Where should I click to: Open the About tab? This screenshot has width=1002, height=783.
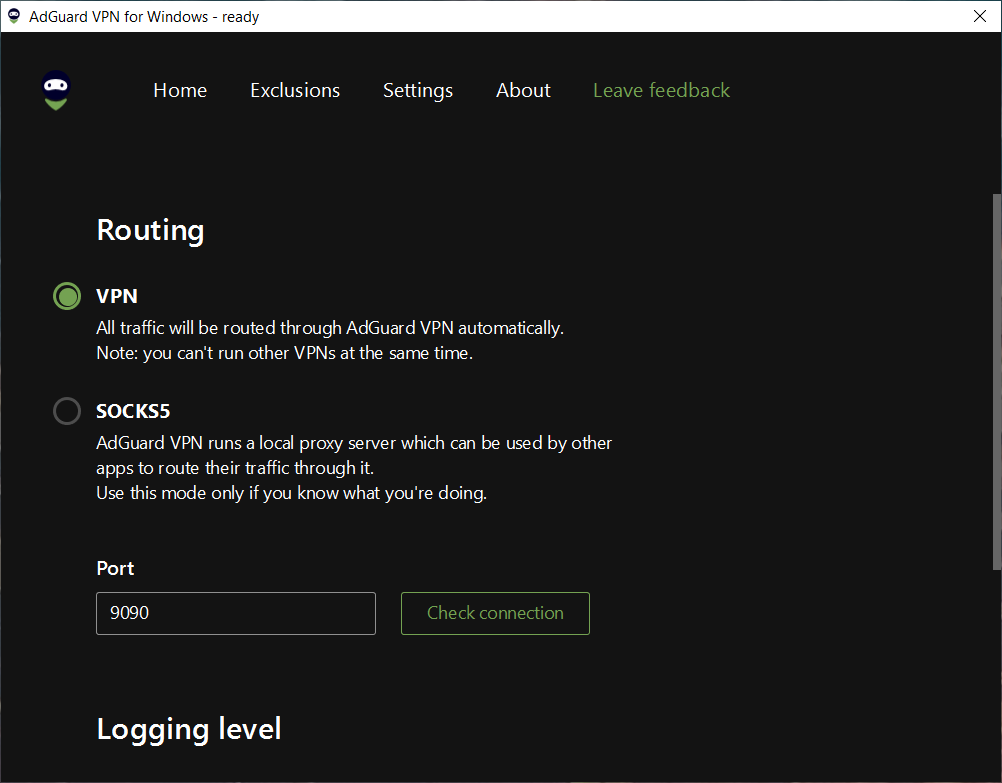click(x=523, y=90)
